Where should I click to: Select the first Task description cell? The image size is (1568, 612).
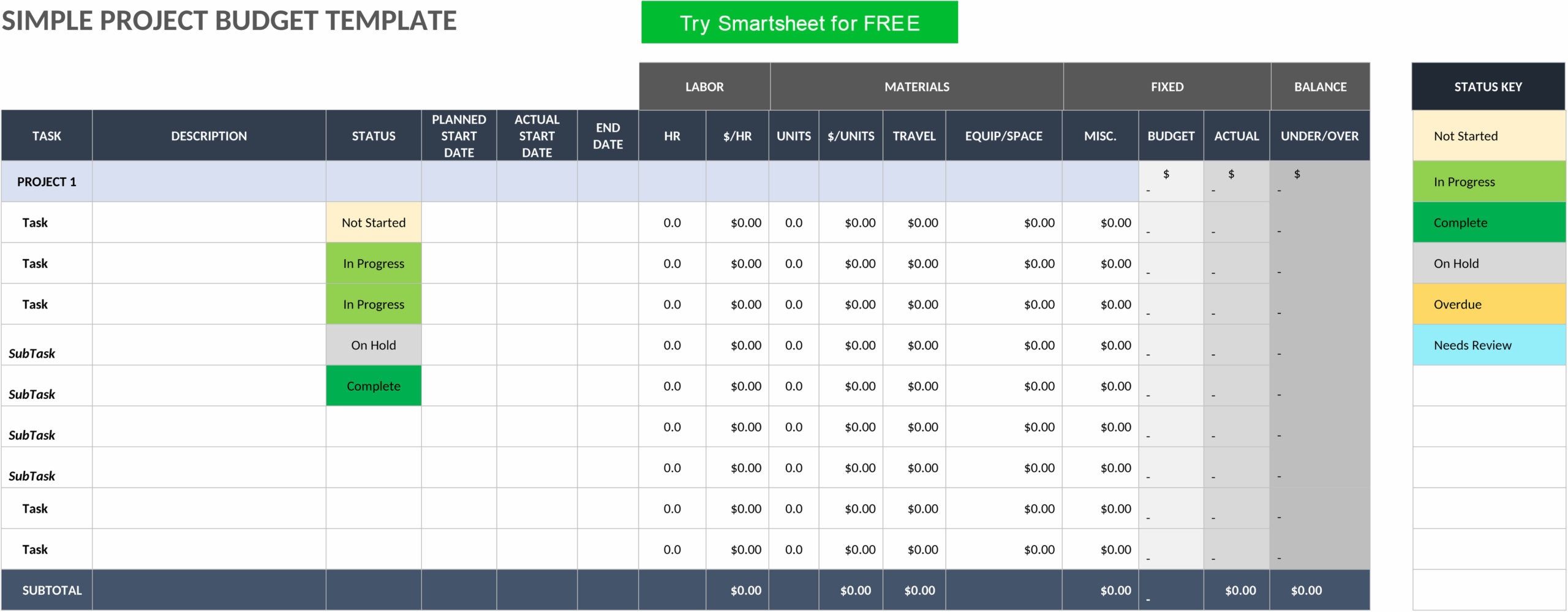(x=209, y=222)
